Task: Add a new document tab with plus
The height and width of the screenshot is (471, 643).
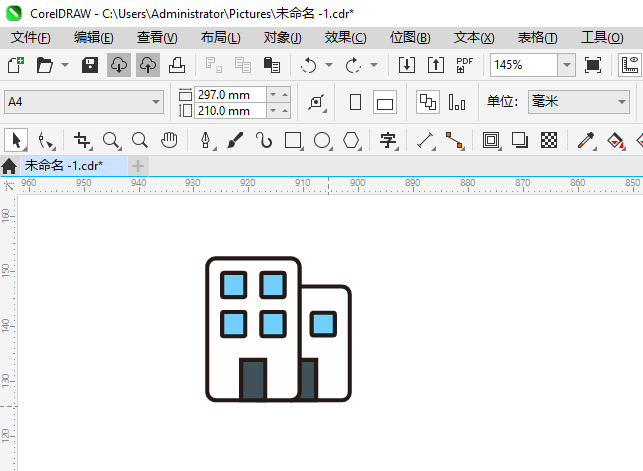Action: click(x=138, y=166)
